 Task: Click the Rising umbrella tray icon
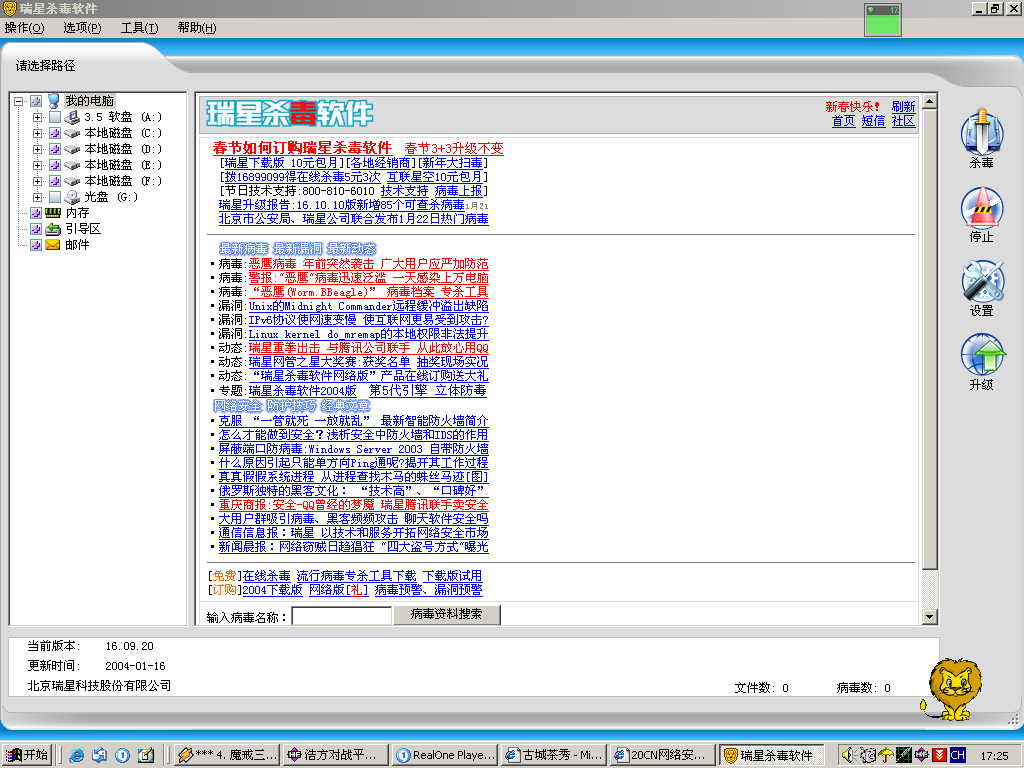[x=885, y=755]
